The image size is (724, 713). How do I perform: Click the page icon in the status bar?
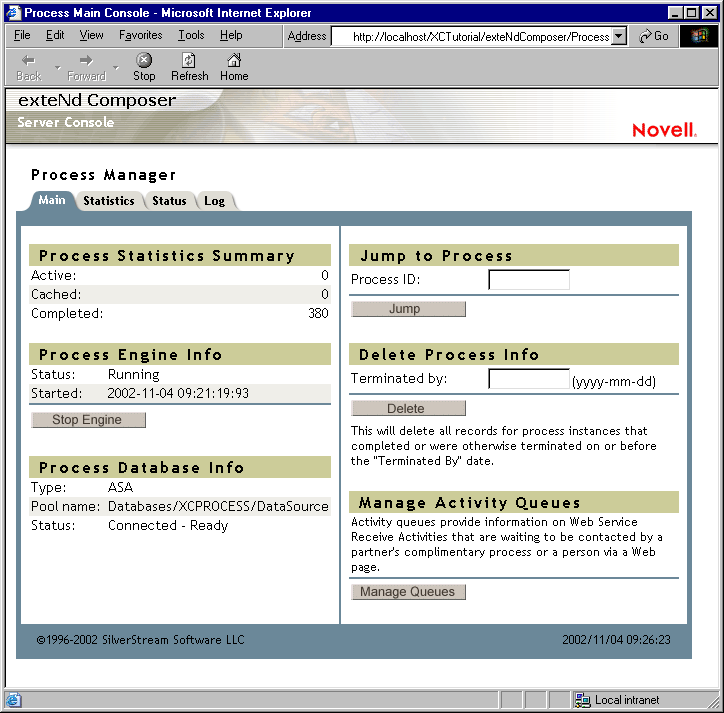click(13, 700)
